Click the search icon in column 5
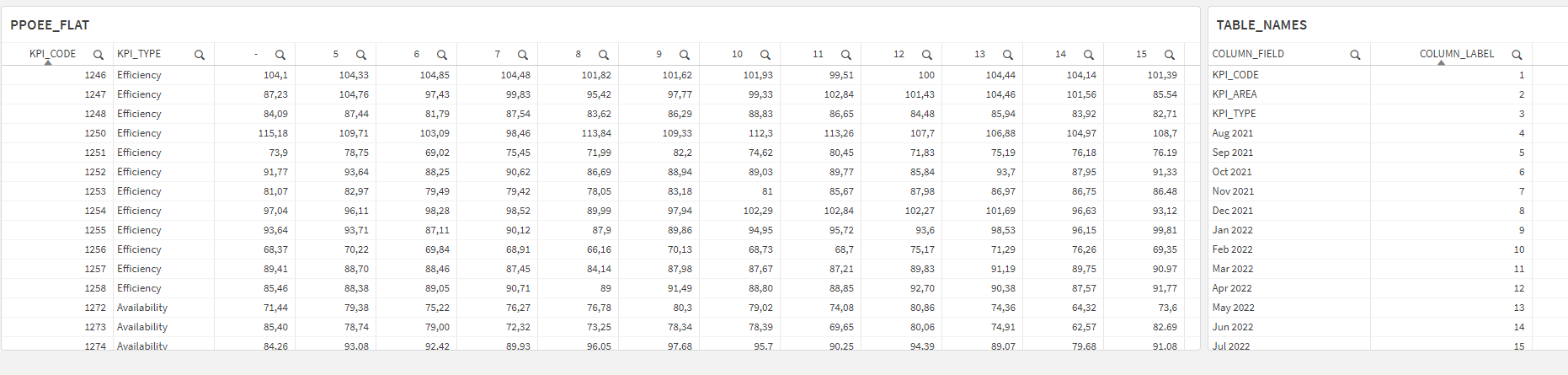 pyautogui.click(x=361, y=55)
